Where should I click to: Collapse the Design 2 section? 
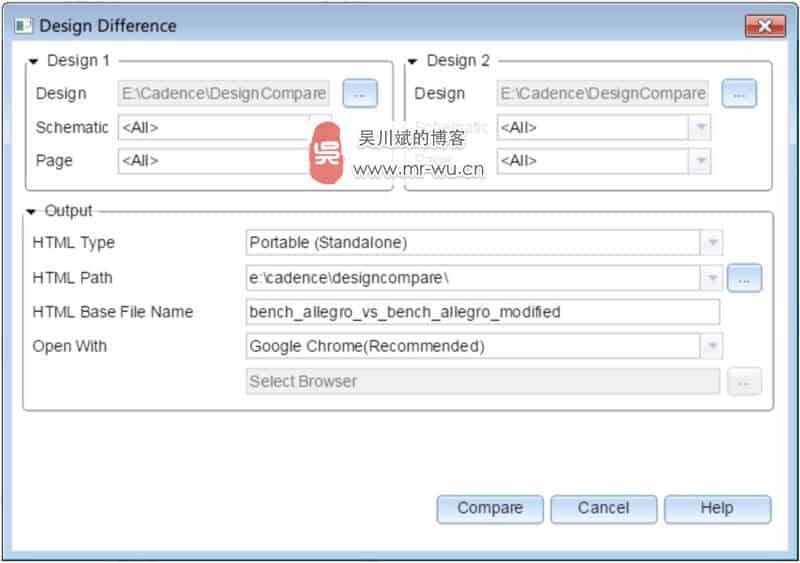tap(414, 61)
